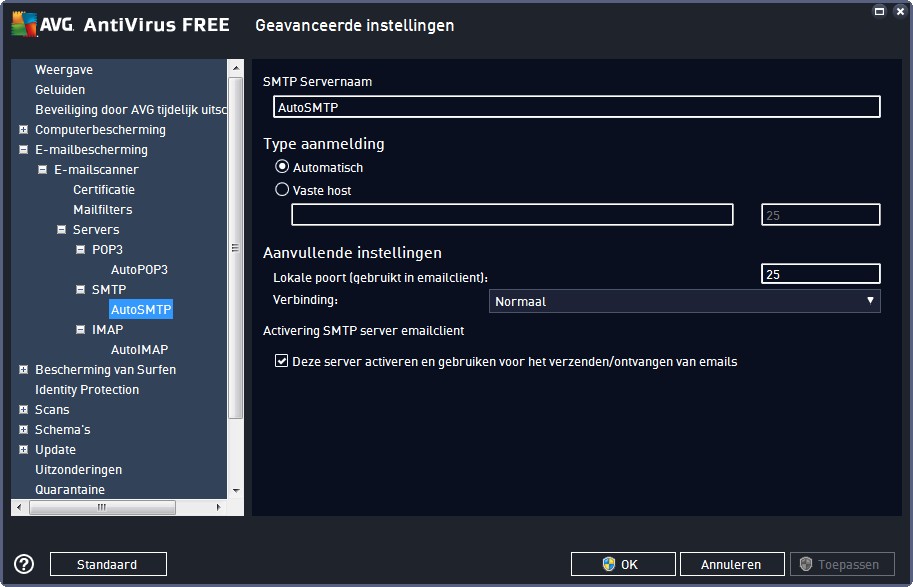
Task: Maximize the settings window
Action: 879,11
